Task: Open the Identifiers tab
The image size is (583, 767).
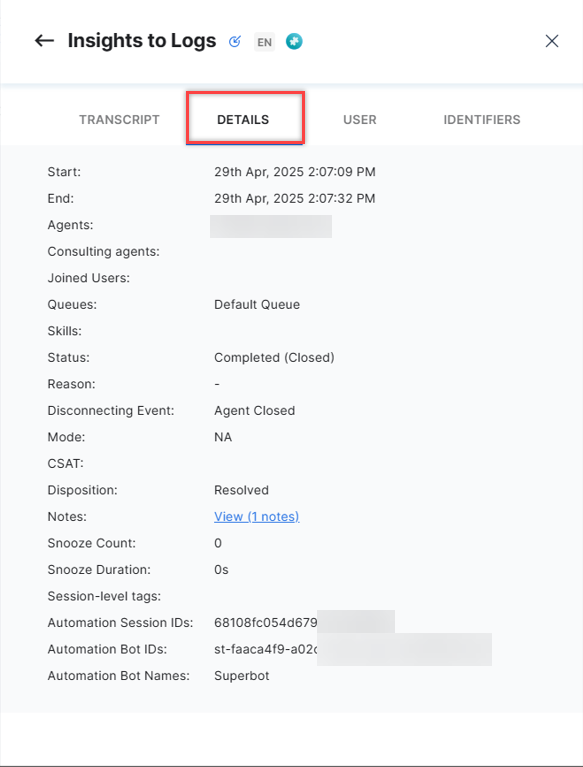Action: click(482, 120)
